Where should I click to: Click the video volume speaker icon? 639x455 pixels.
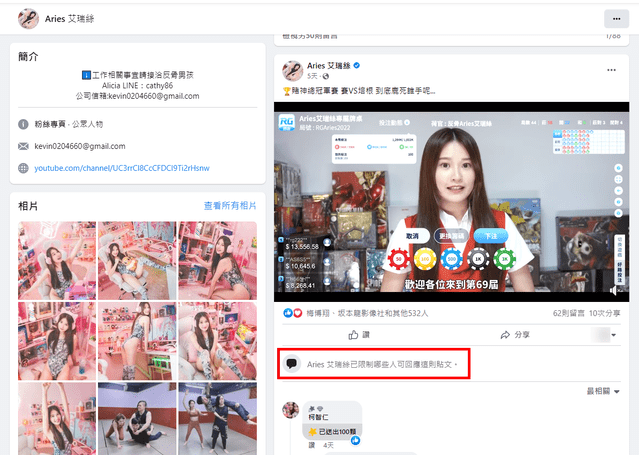coord(613,290)
